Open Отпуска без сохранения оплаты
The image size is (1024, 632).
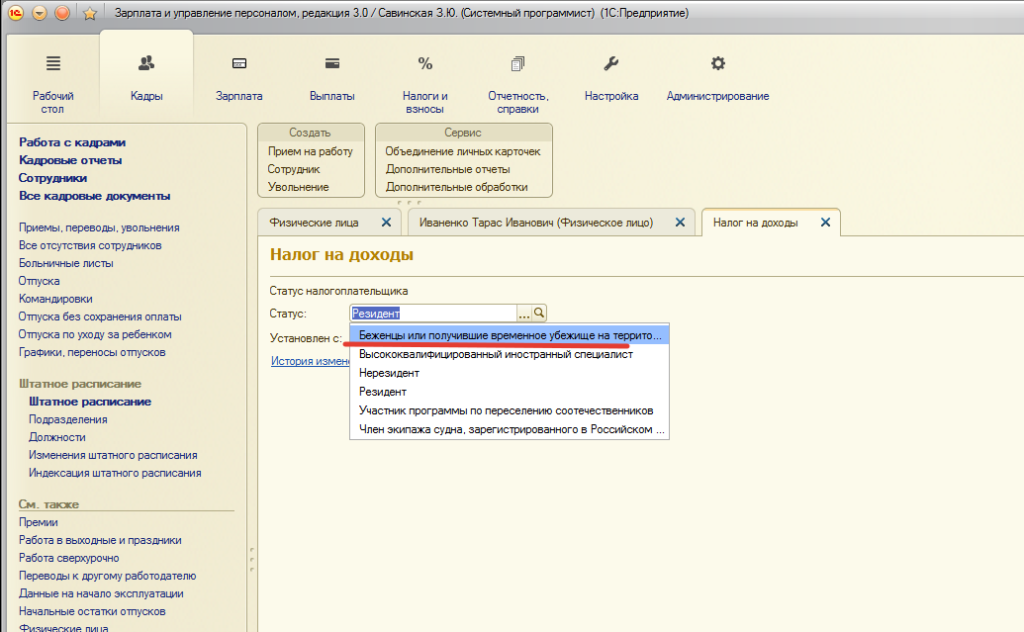point(100,317)
